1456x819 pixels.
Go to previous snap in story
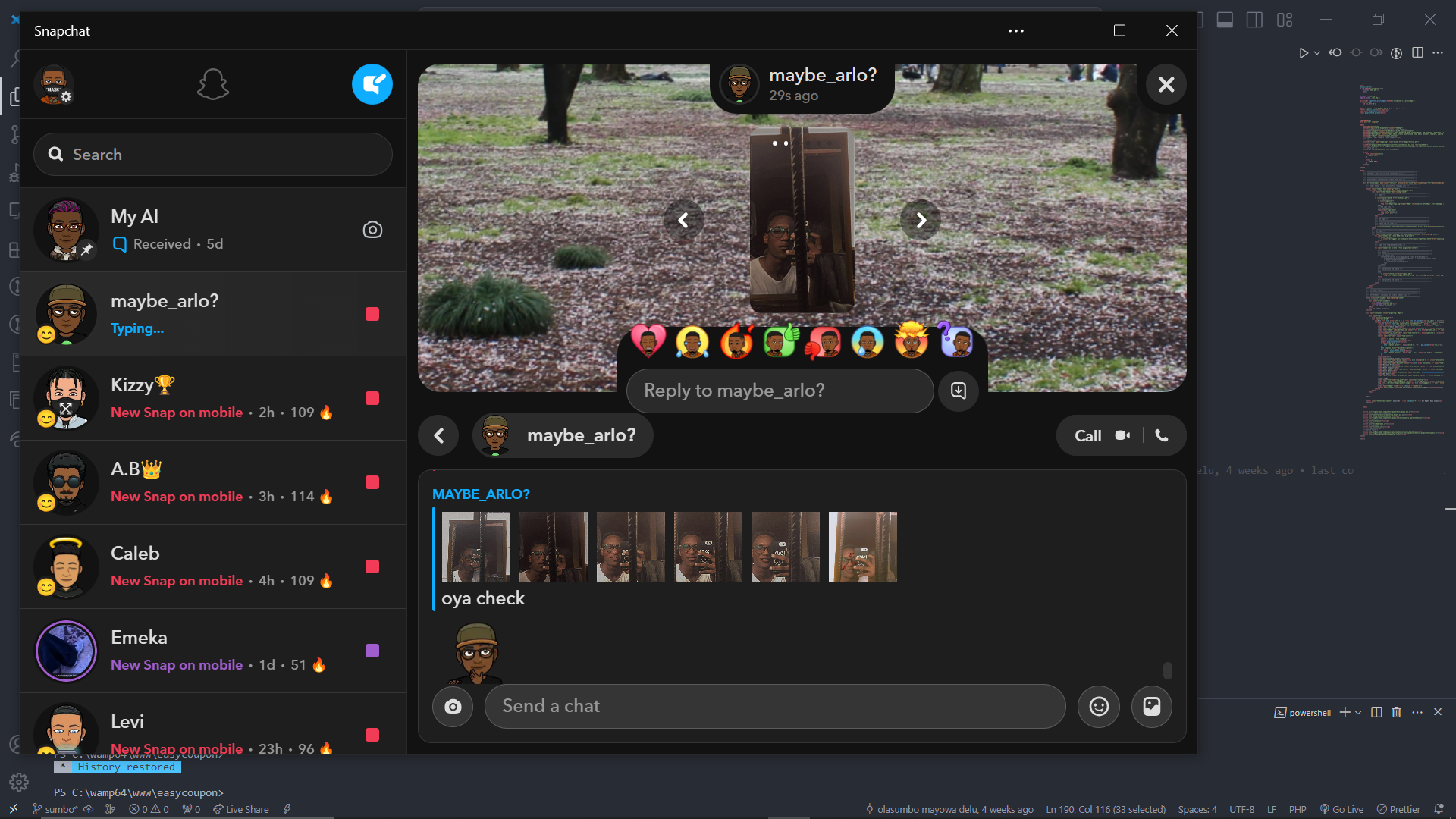point(683,220)
